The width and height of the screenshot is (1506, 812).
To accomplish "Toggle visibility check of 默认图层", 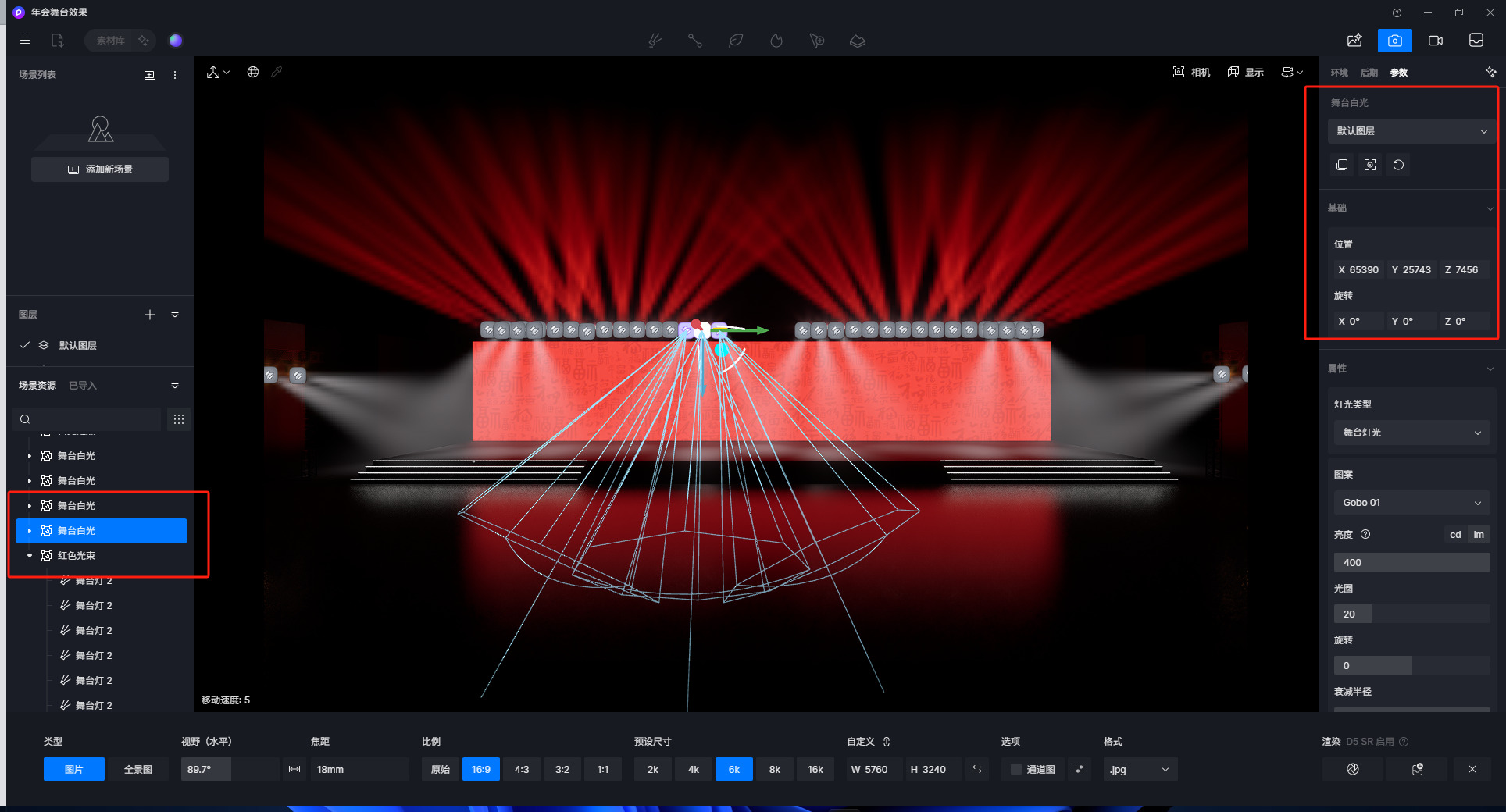I will (x=25, y=345).
